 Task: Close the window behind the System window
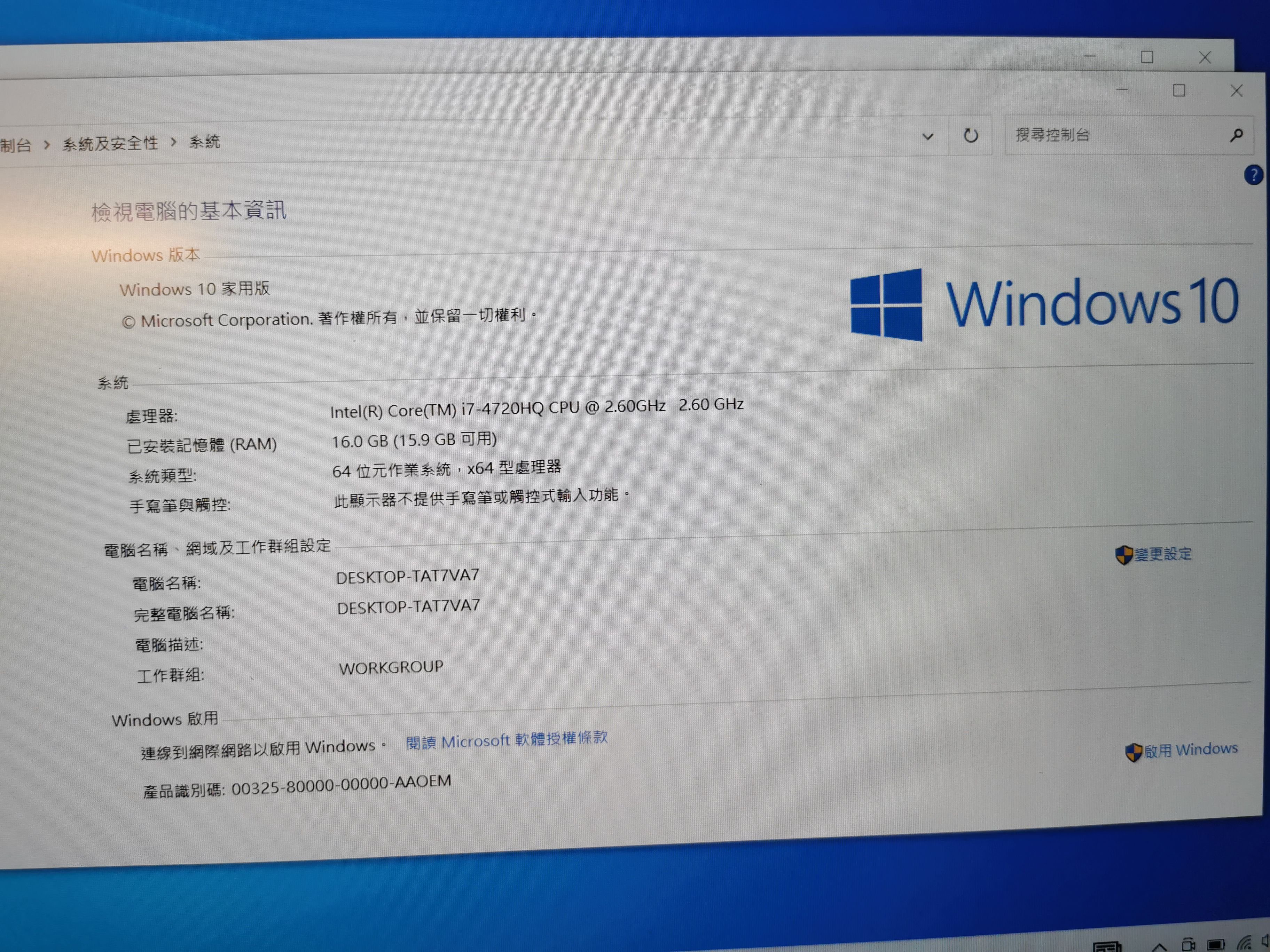(x=1205, y=57)
